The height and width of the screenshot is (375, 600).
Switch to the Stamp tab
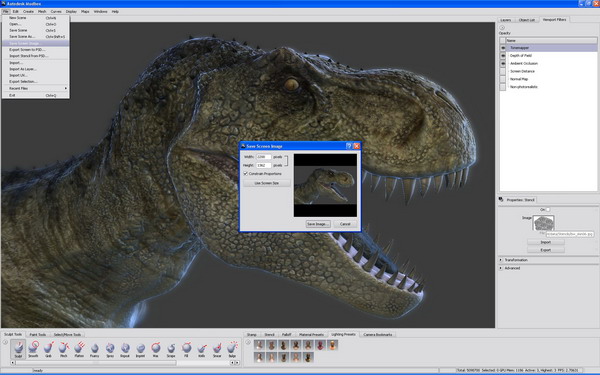click(x=251, y=334)
